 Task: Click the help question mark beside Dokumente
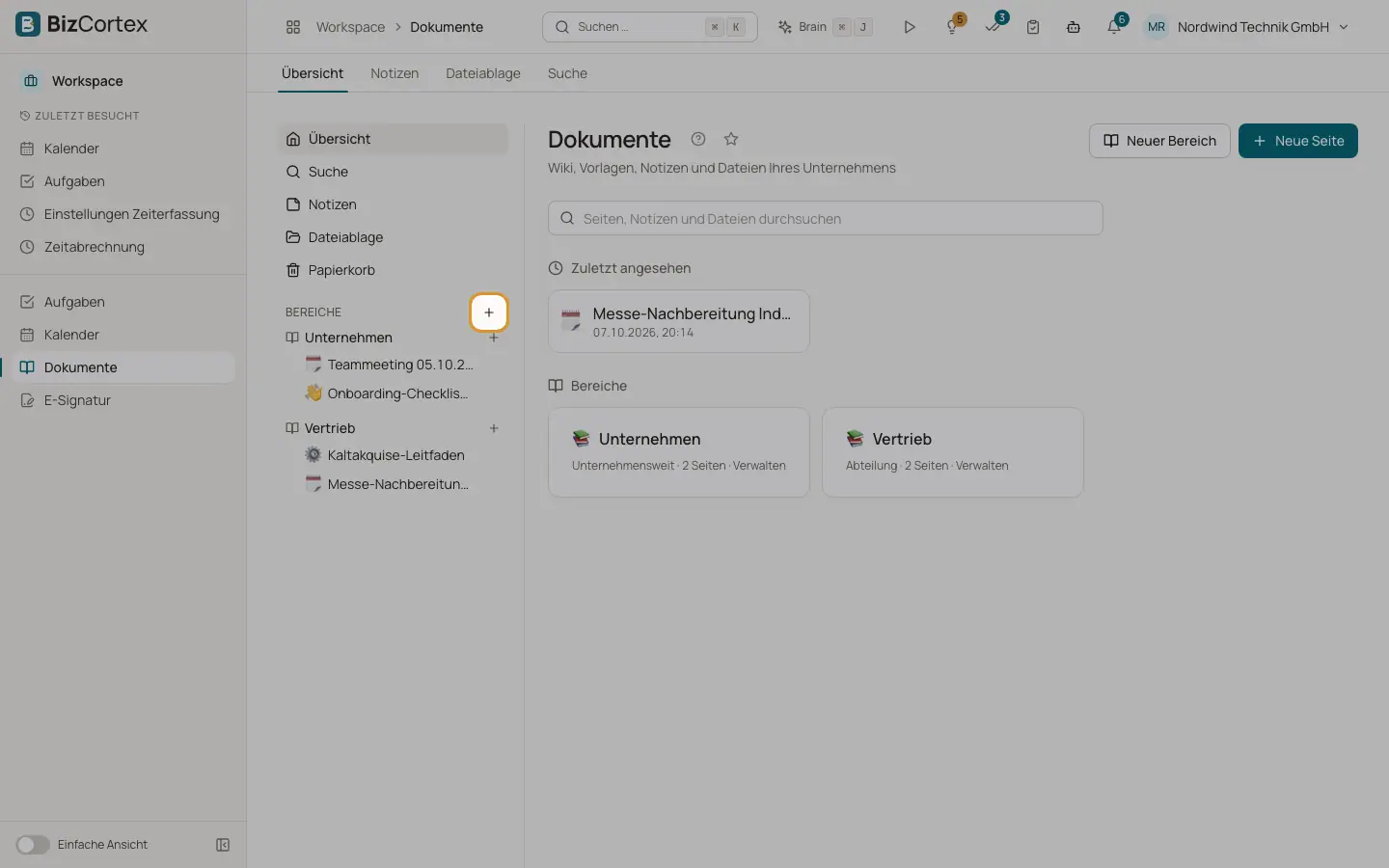[x=698, y=139]
